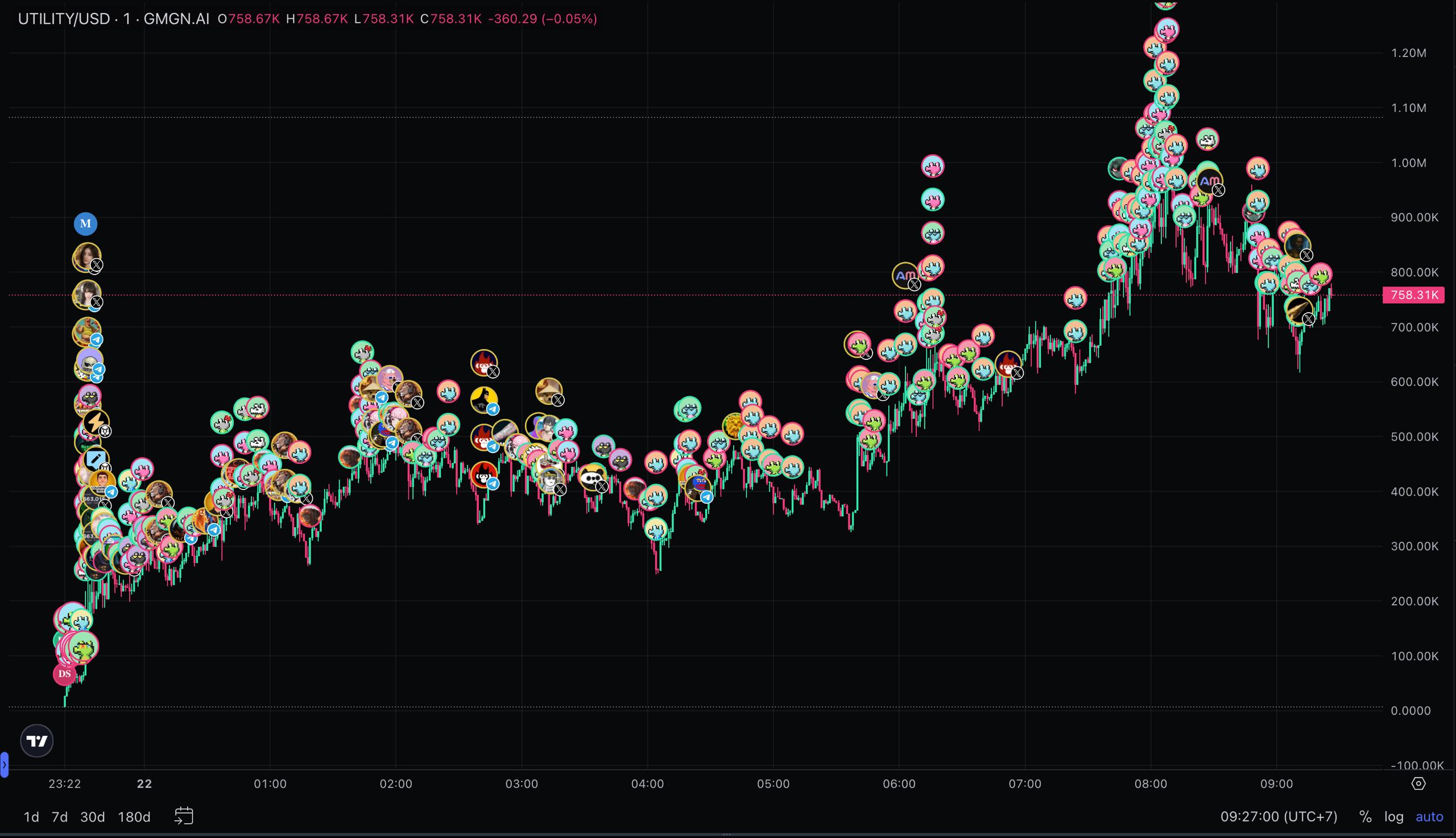
Task: Switch to the 180d range
Action: [x=134, y=817]
